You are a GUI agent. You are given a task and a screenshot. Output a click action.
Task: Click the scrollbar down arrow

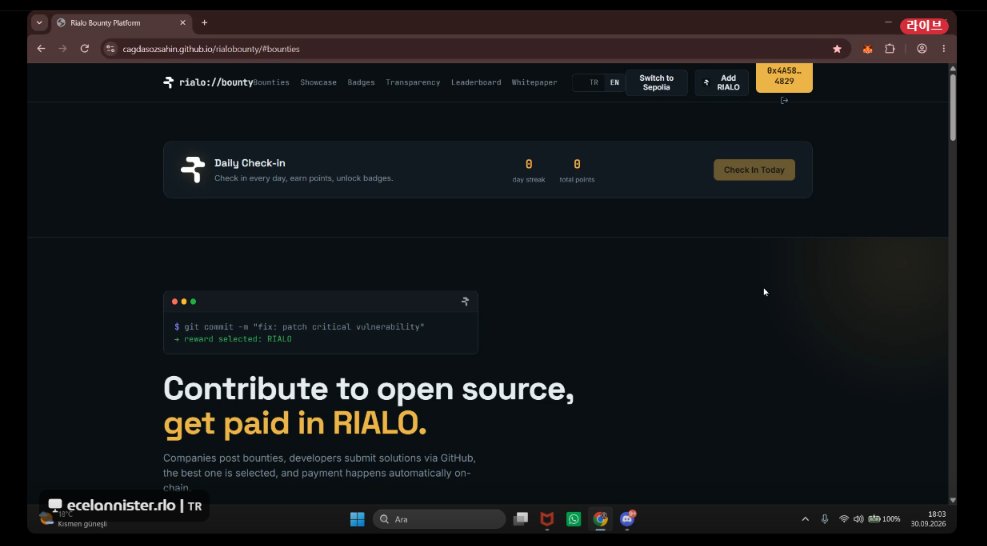[952, 499]
